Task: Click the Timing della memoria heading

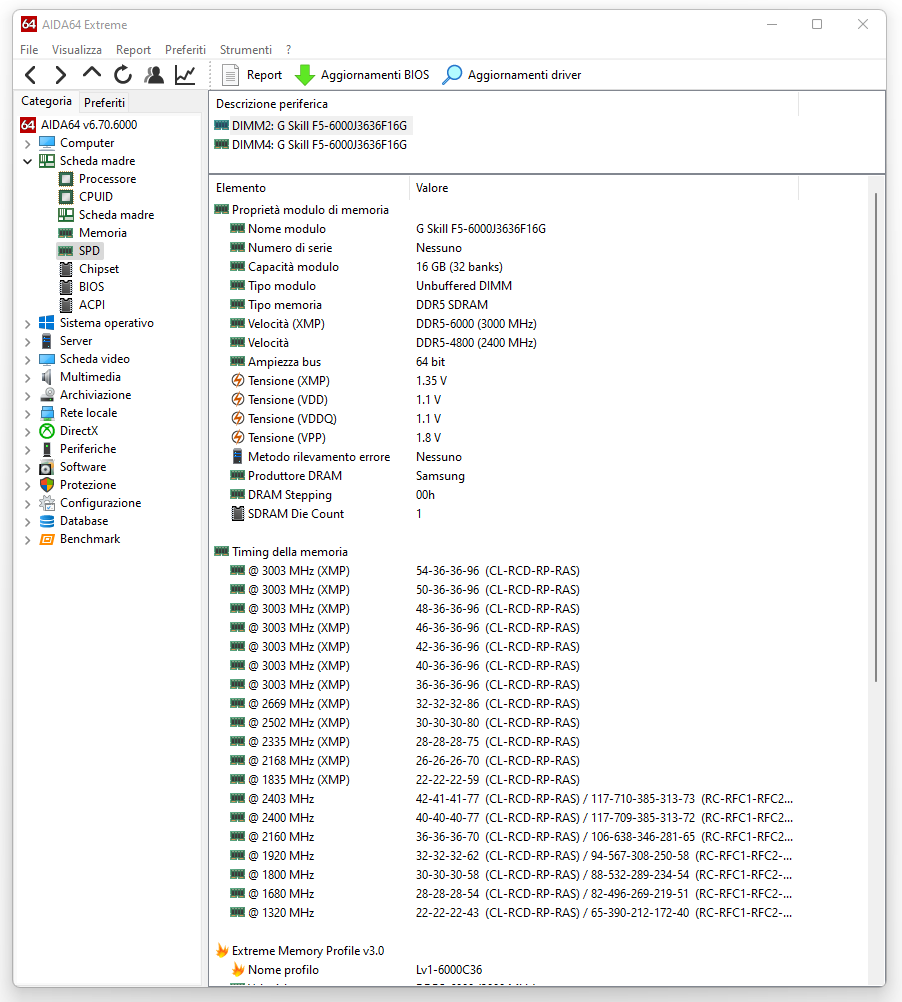Action: (290, 551)
